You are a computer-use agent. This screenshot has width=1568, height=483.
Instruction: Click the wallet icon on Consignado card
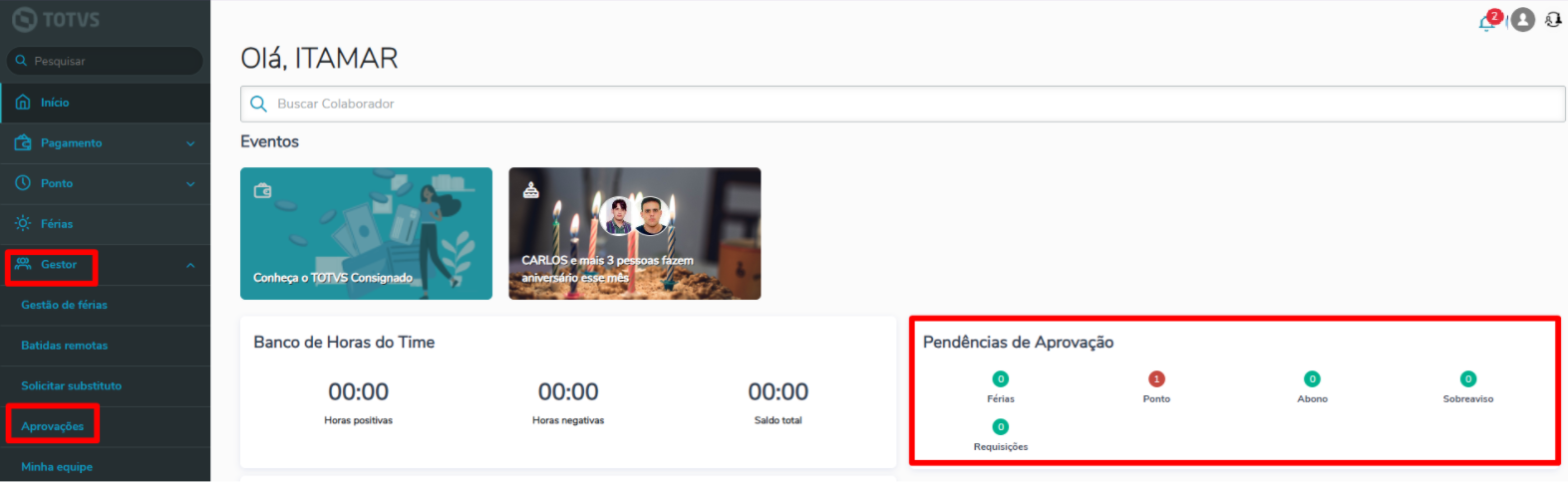pos(262,190)
